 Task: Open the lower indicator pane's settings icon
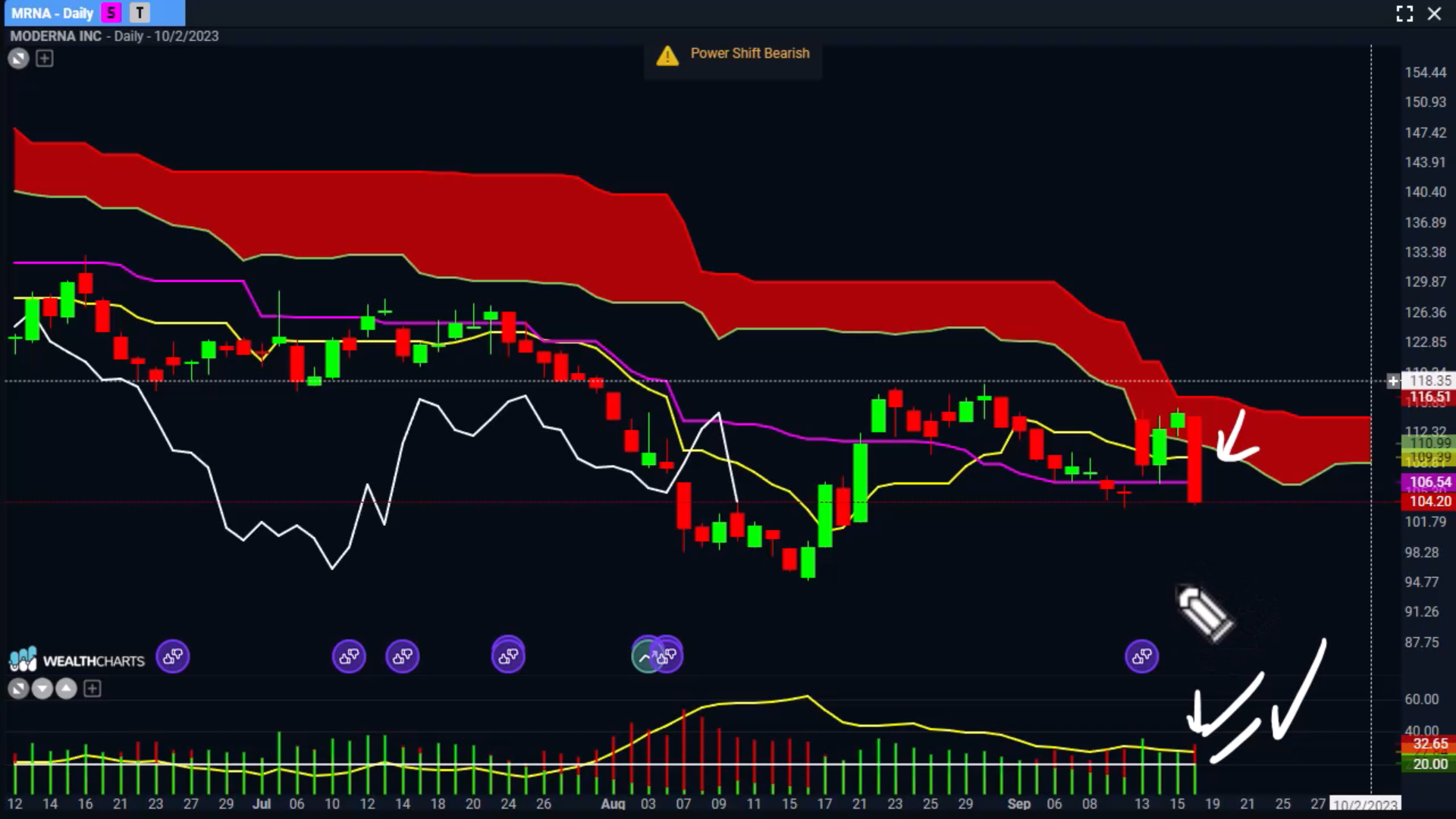18,689
